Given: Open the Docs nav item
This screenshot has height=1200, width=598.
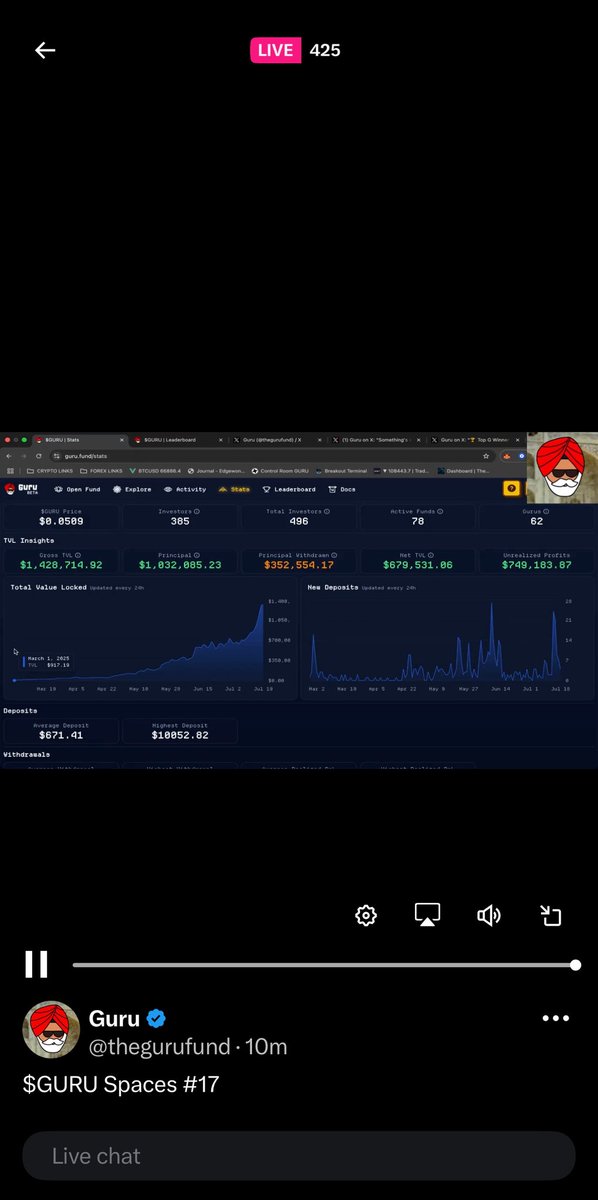Looking at the screenshot, I should tap(341, 489).
